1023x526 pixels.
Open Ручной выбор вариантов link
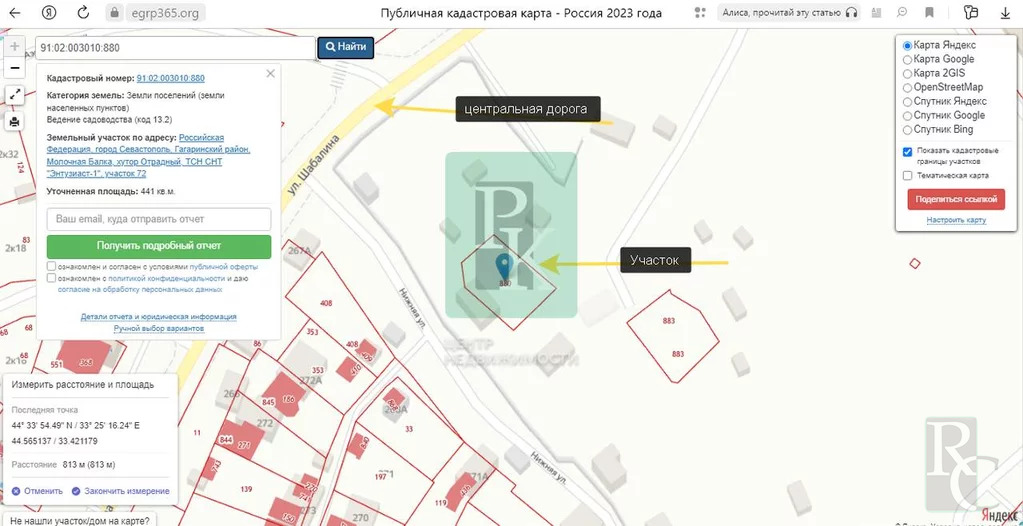click(x=159, y=328)
